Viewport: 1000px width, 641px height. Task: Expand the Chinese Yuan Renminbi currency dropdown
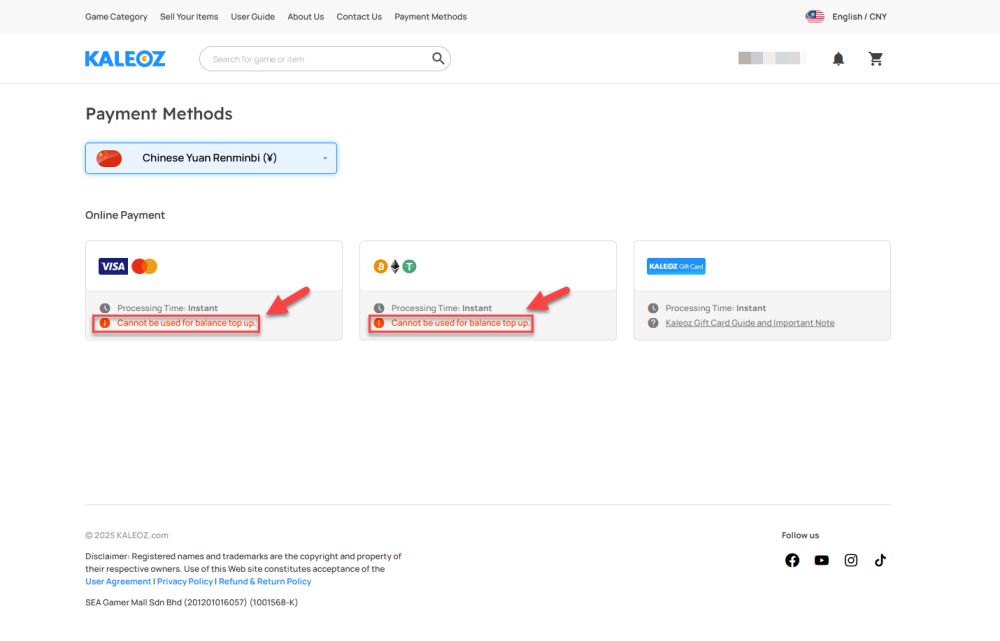211,158
